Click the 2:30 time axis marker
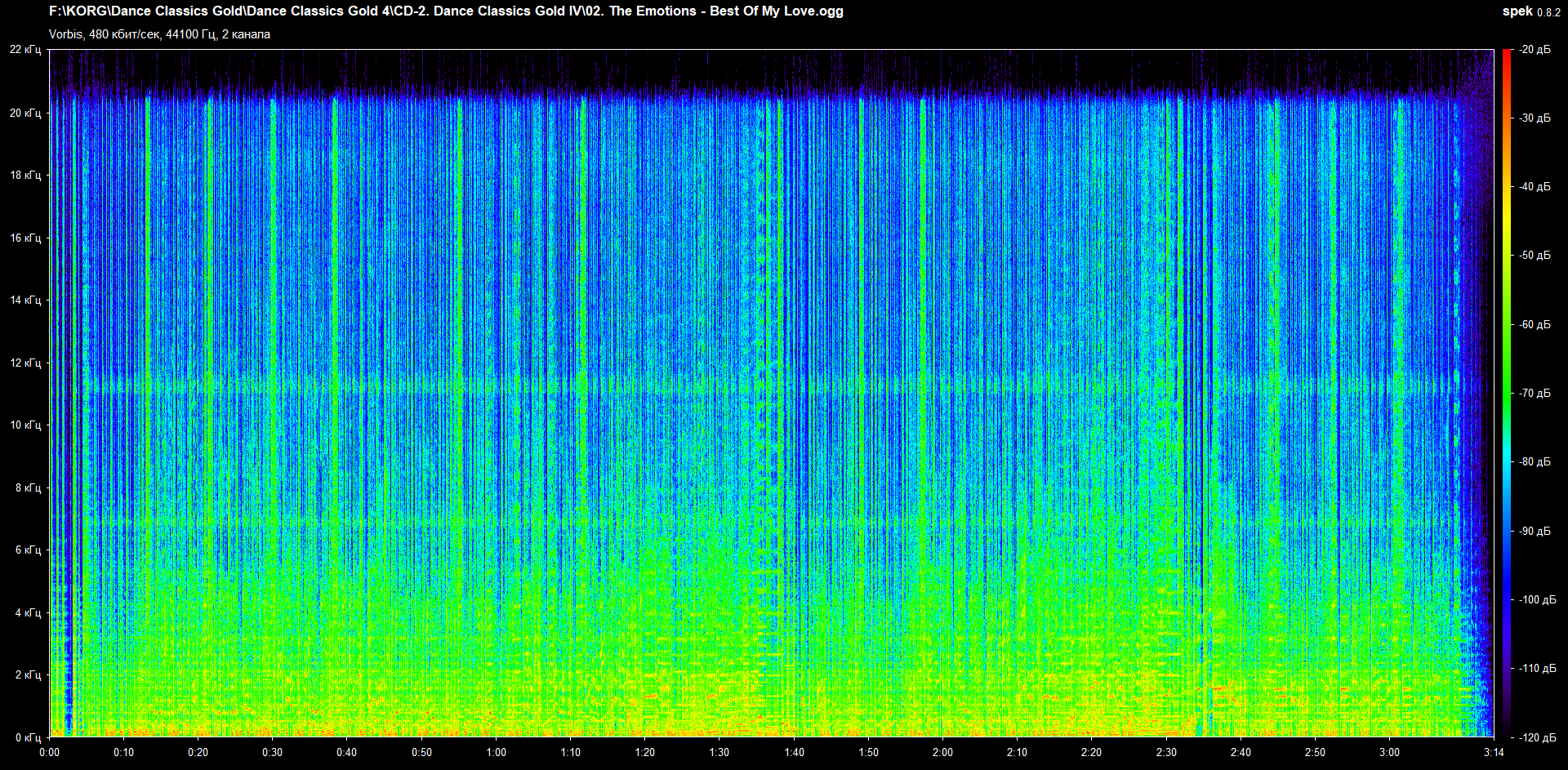This screenshot has height=770, width=1568. (x=1166, y=752)
